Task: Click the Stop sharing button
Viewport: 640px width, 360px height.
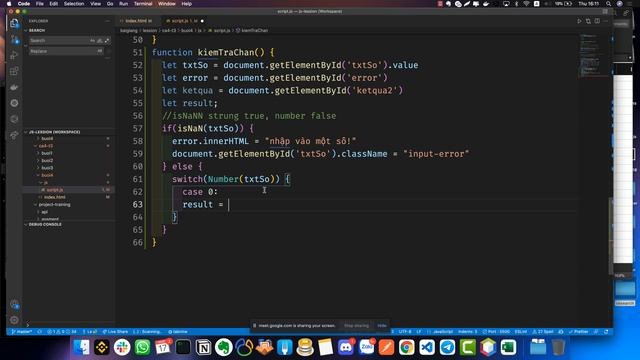Action: [x=356, y=326]
